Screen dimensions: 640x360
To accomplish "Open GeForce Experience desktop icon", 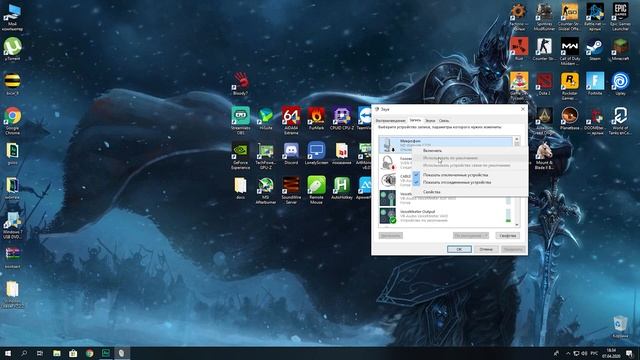I will point(240,155).
